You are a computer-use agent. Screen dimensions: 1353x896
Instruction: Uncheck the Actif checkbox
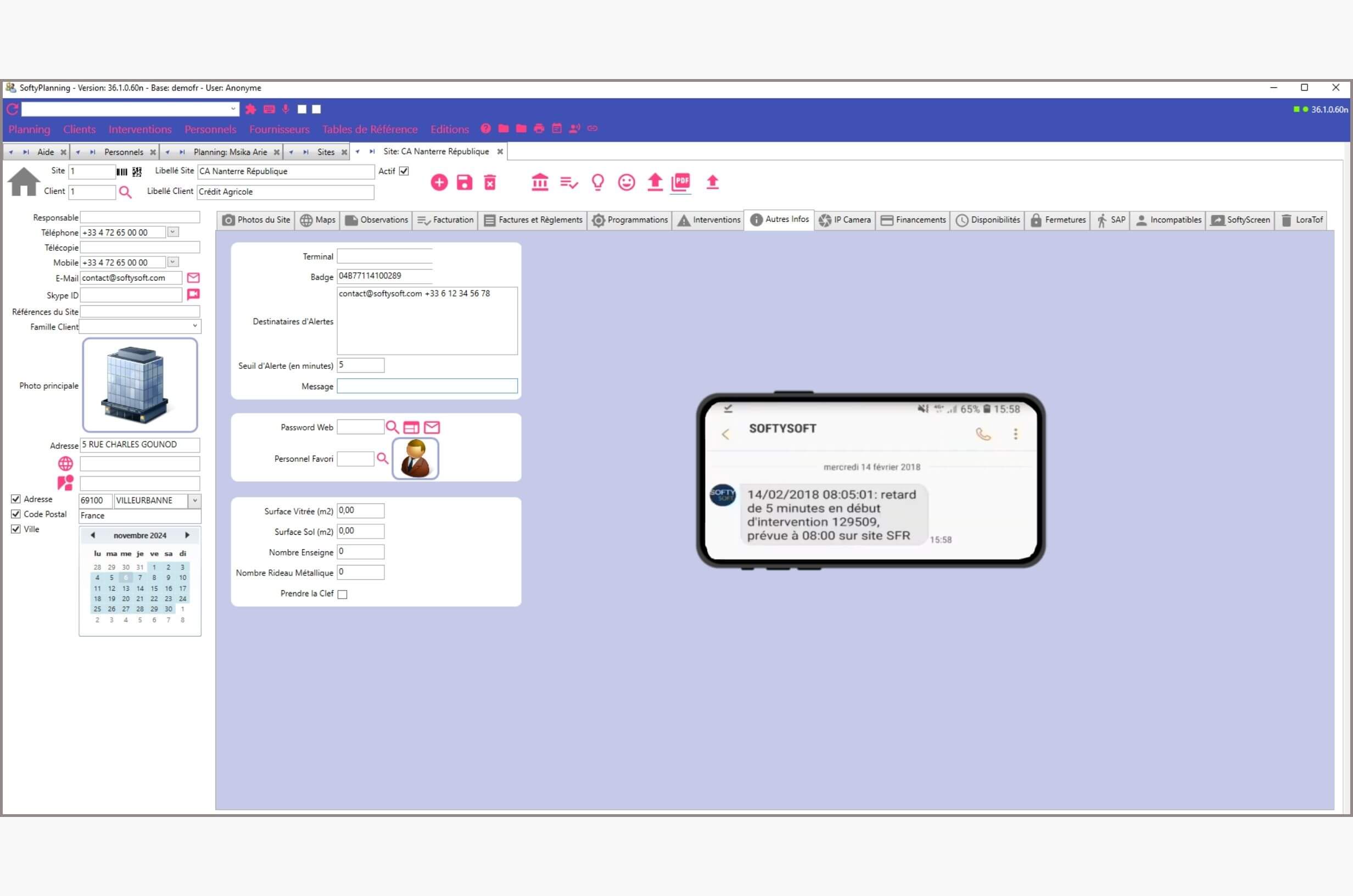(x=404, y=171)
